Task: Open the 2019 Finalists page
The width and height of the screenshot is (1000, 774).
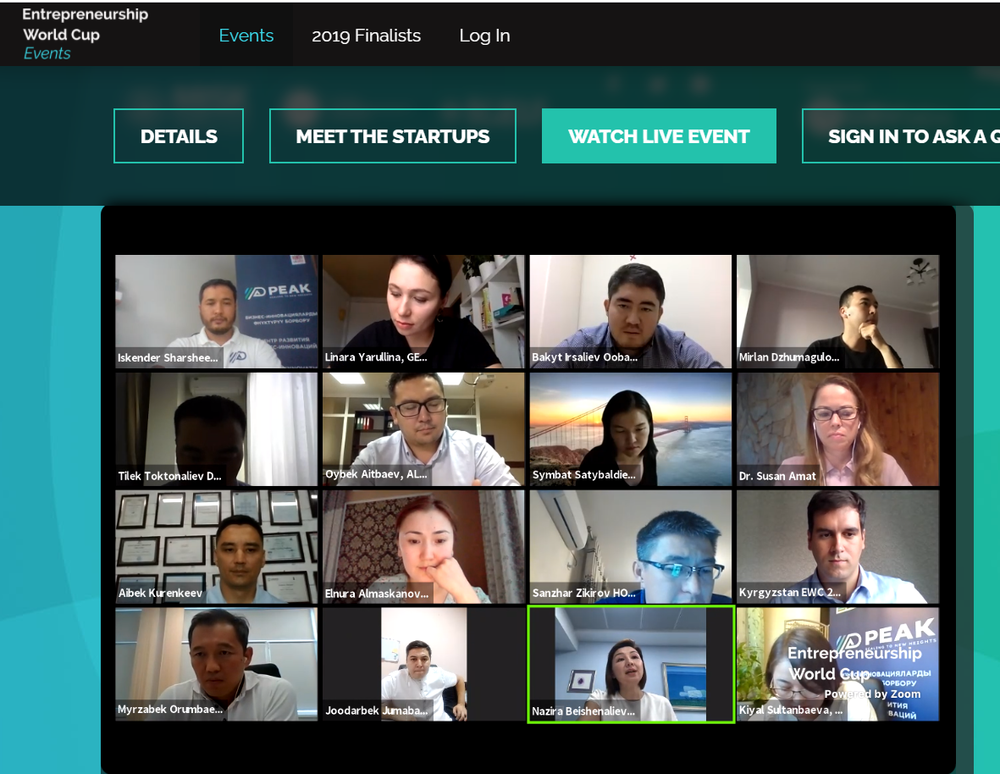Action: (x=366, y=36)
